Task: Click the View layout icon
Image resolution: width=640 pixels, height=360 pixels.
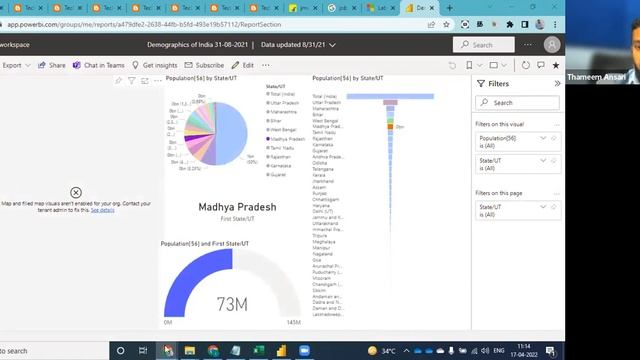Action: [x=493, y=65]
